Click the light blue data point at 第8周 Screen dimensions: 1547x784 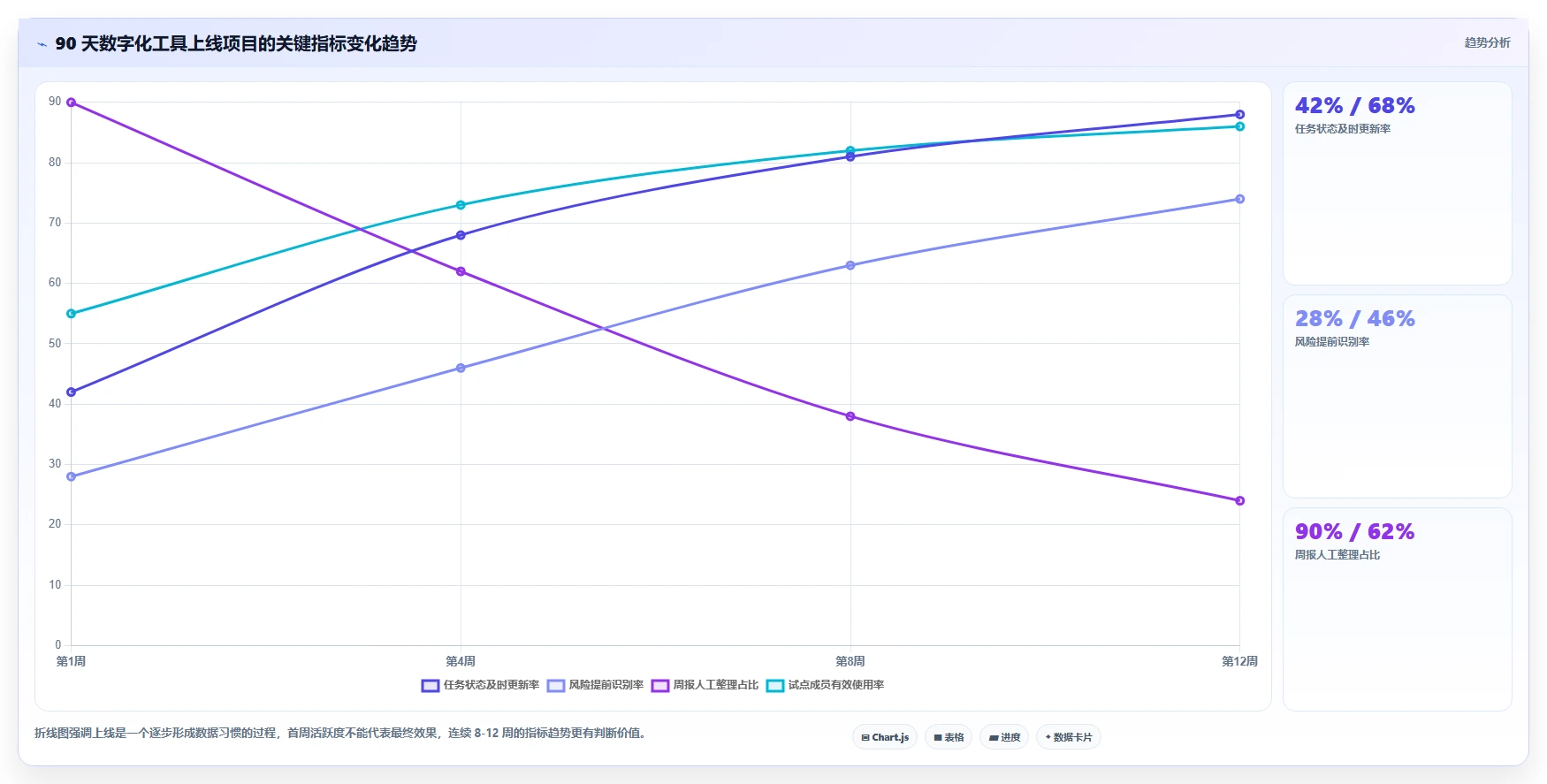pyautogui.click(x=850, y=265)
